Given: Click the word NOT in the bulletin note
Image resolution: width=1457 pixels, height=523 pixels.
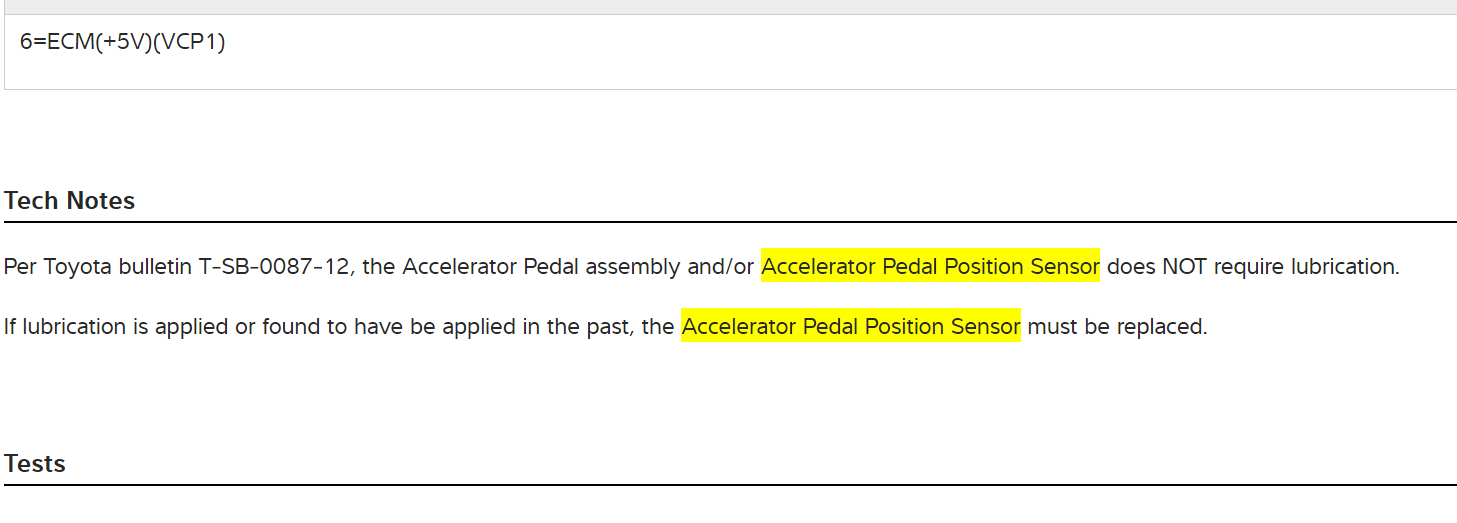Looking at the screenshot, I should pos(1183,267).
